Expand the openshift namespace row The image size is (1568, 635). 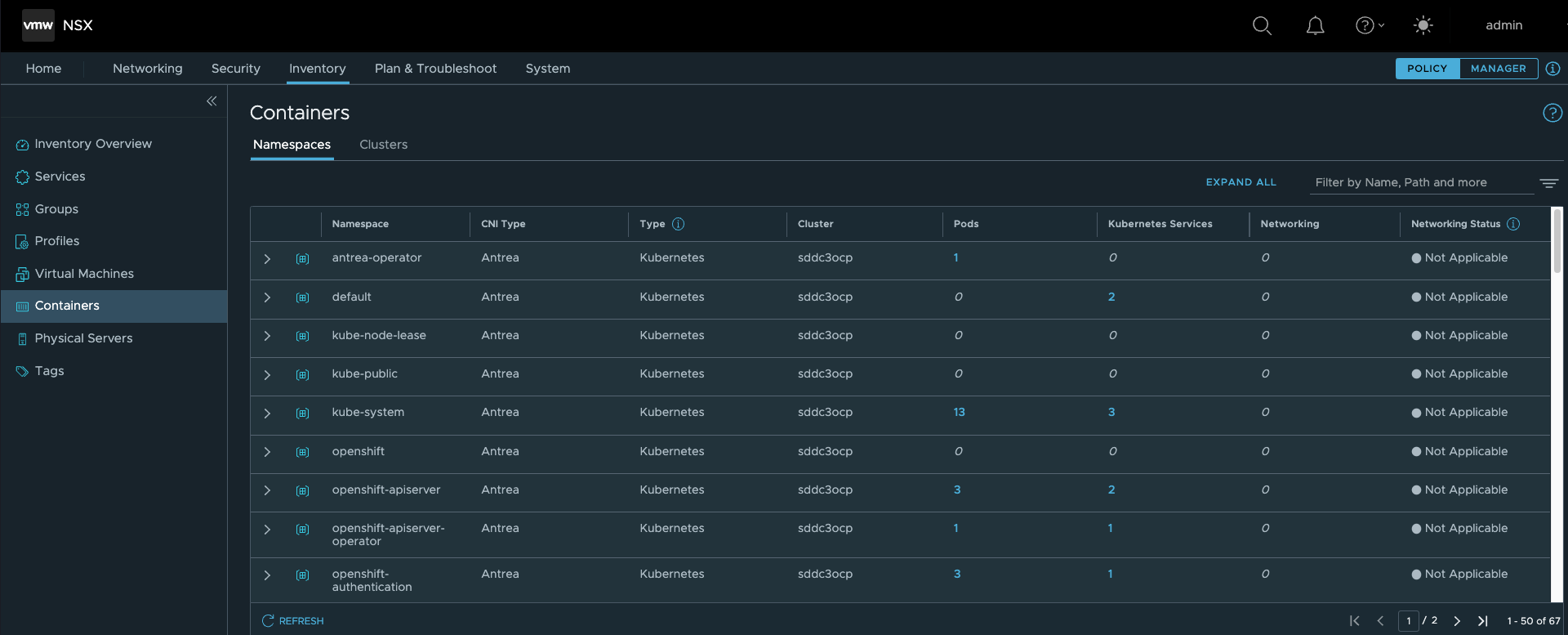pos(267,452)
